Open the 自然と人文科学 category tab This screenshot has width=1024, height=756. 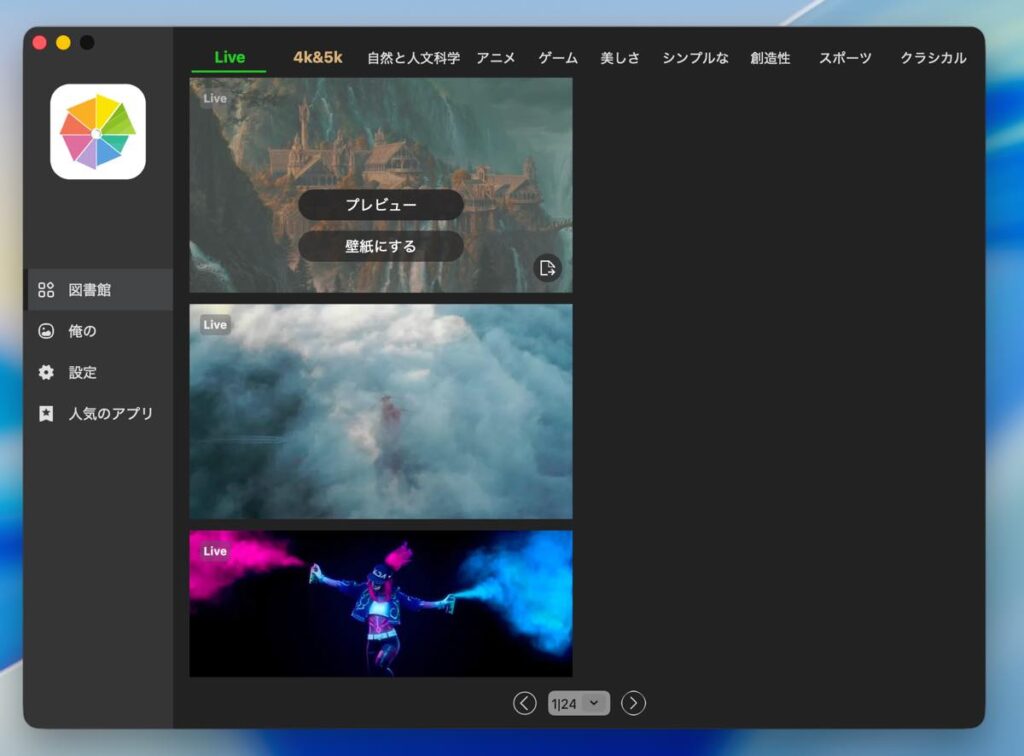[x=413, y=58]
